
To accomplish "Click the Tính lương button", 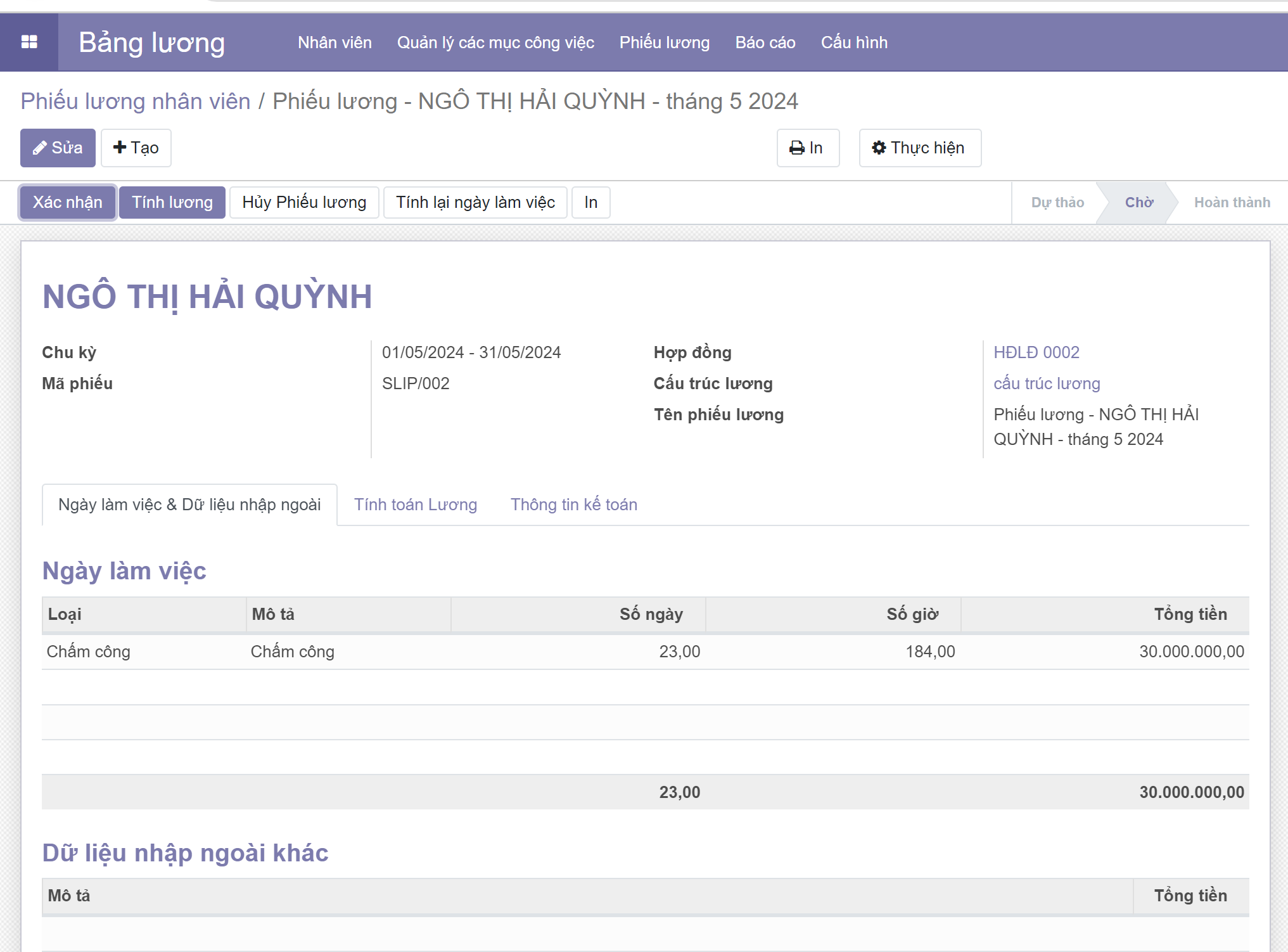I will [x=172, y=202].
